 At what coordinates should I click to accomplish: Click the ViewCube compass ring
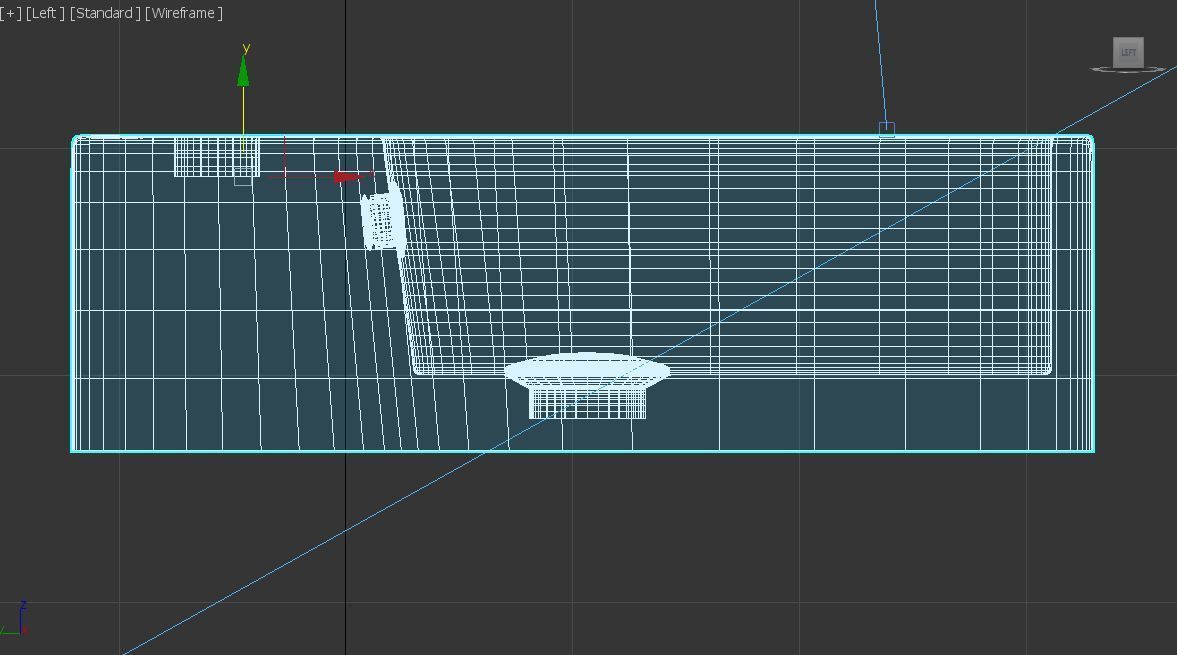(1127, 70)
